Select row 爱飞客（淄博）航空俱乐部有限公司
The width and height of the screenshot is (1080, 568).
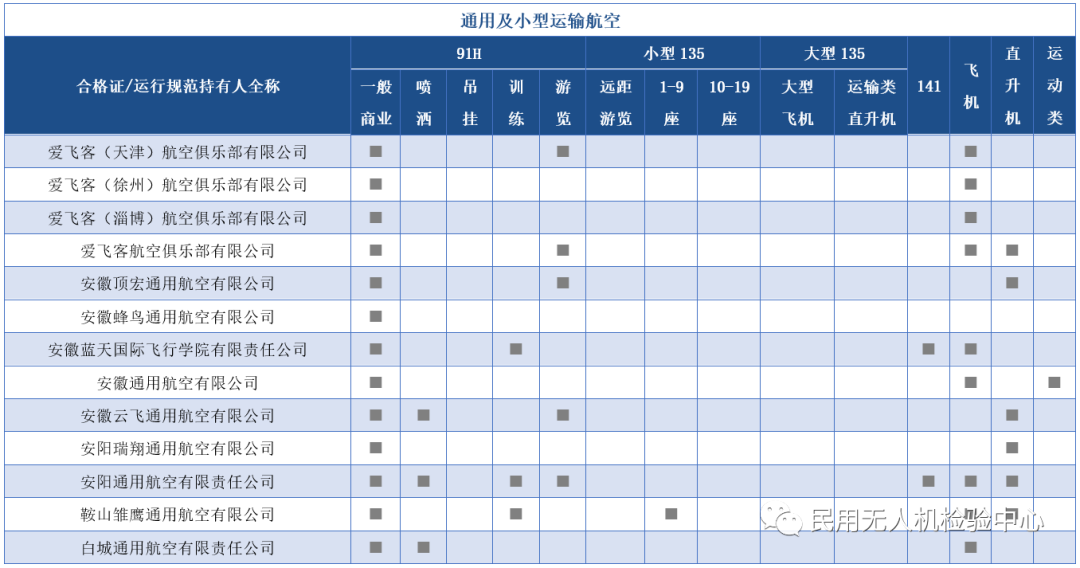click(x=540, y=218)
